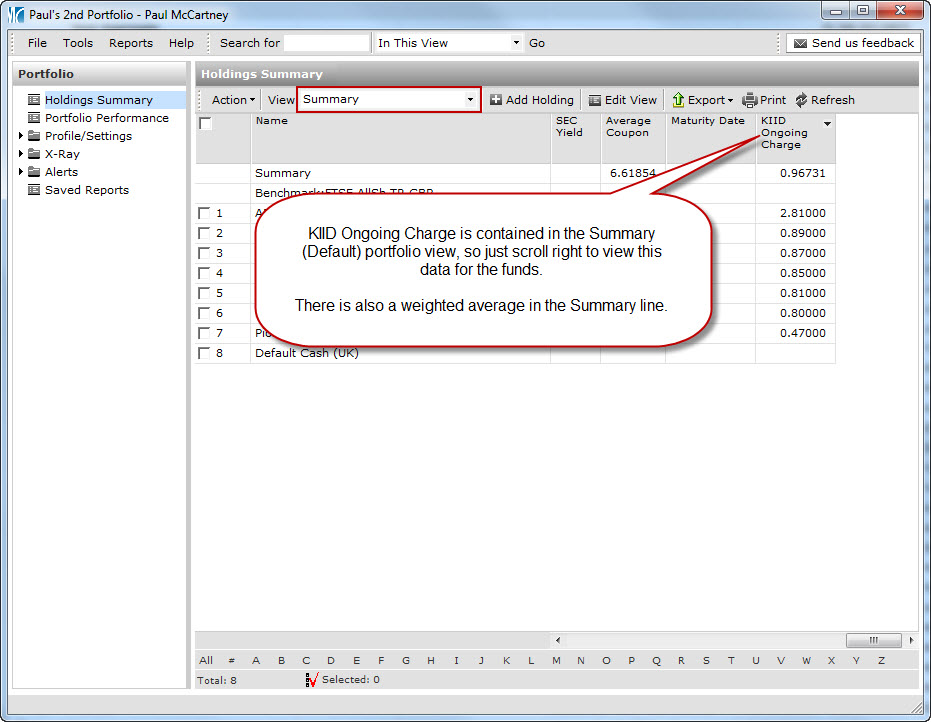Open the View Summary dropdown
The height and width of the screenshot is (722, 931).
[x=470, y=100]
